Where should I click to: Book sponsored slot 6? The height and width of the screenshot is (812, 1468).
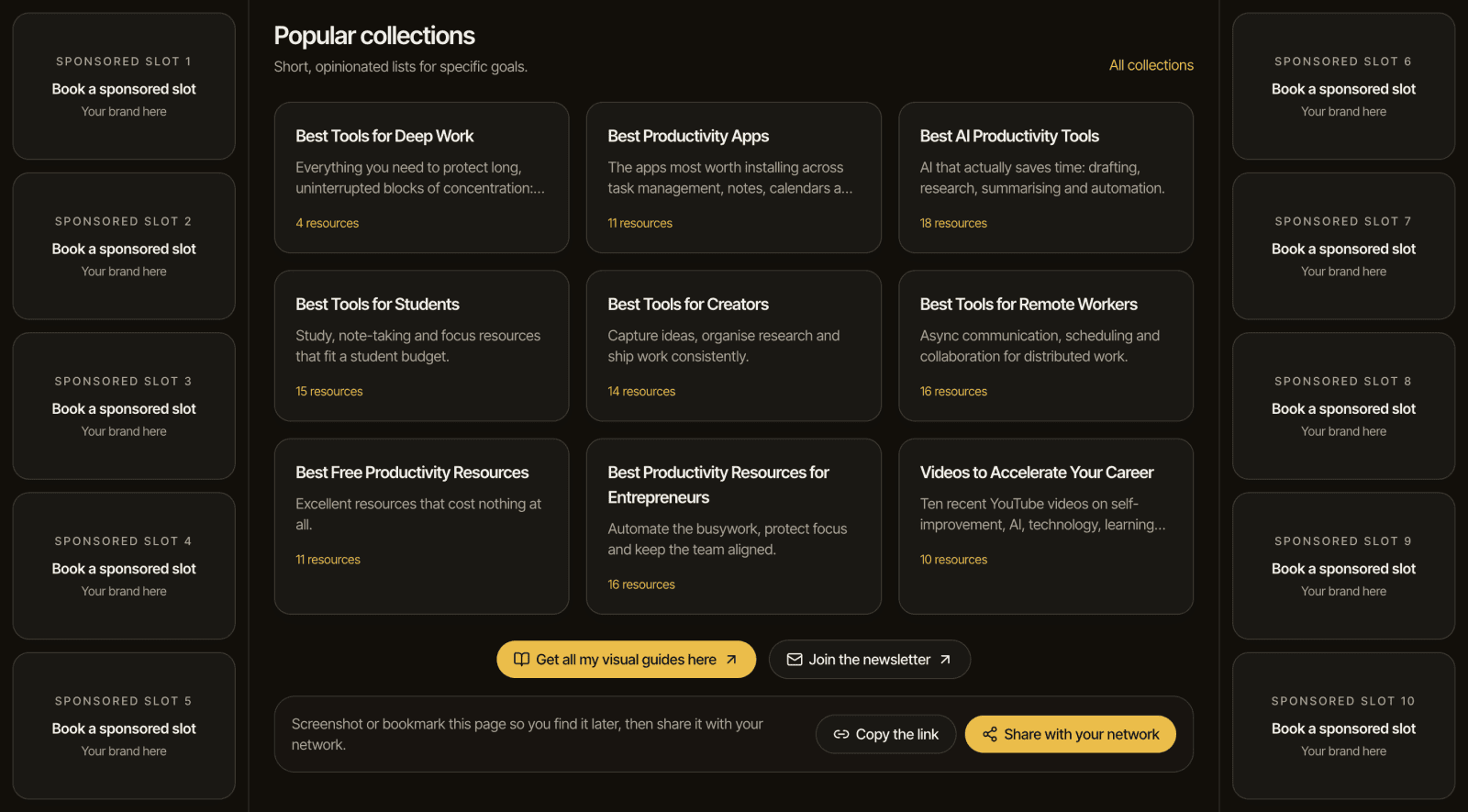click(1343, 86)
